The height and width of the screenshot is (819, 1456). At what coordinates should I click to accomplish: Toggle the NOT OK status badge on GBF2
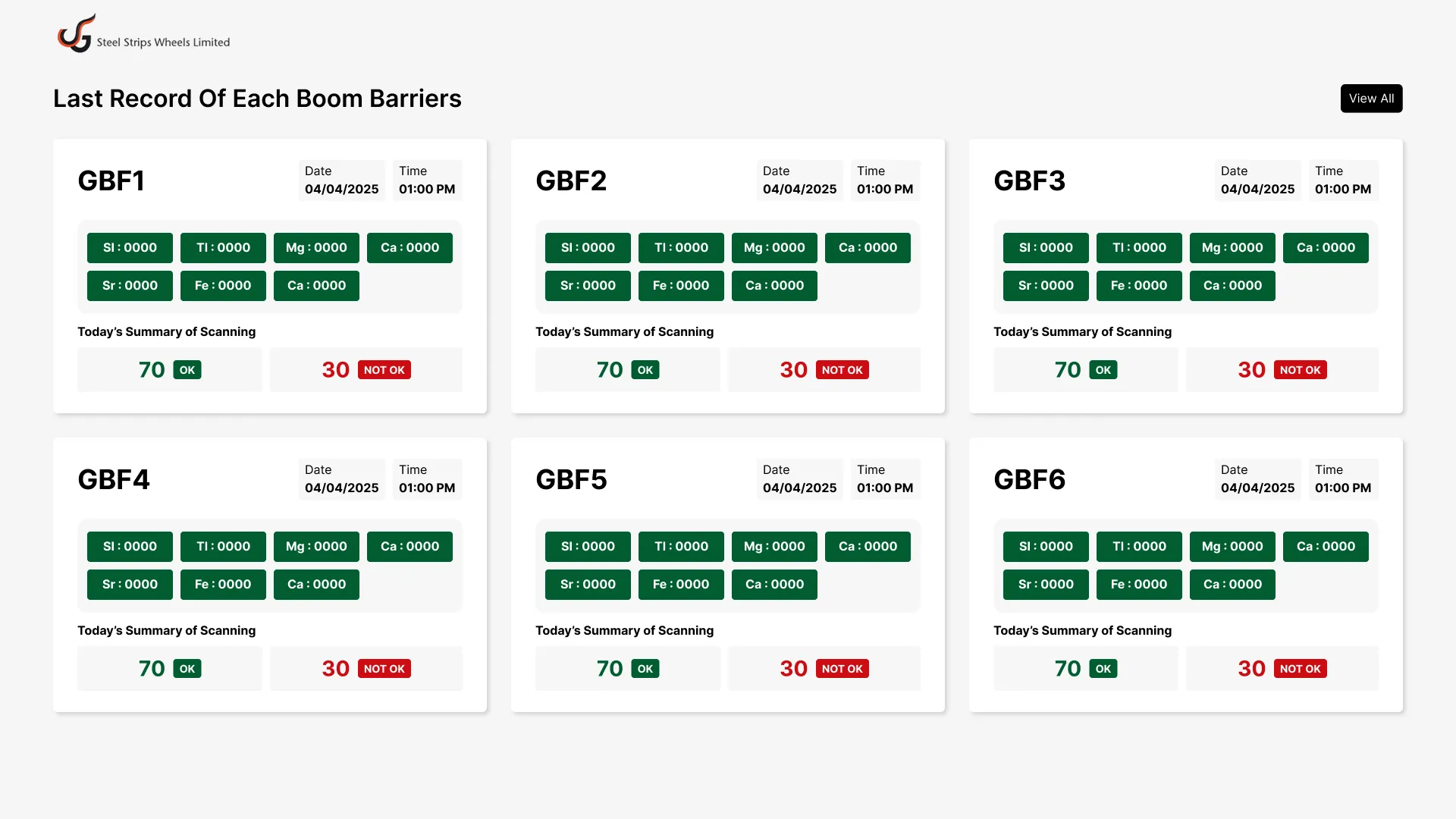click(842, 369)
